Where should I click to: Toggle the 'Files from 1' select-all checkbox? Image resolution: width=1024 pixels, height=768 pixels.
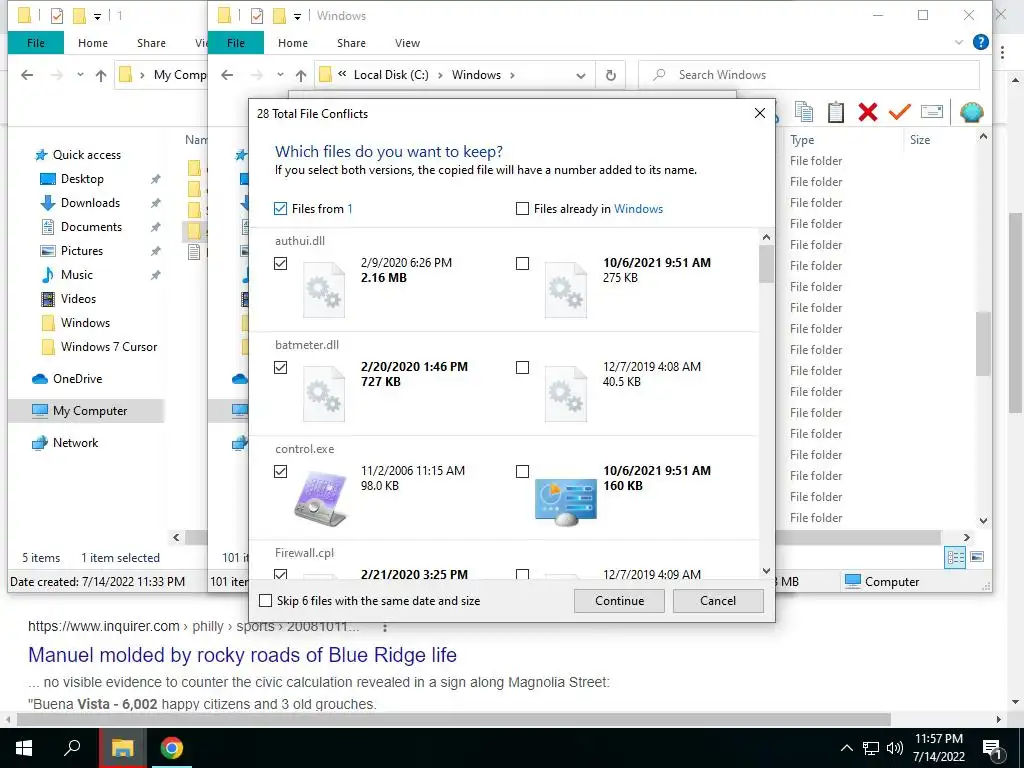click(x=280, y=208)
